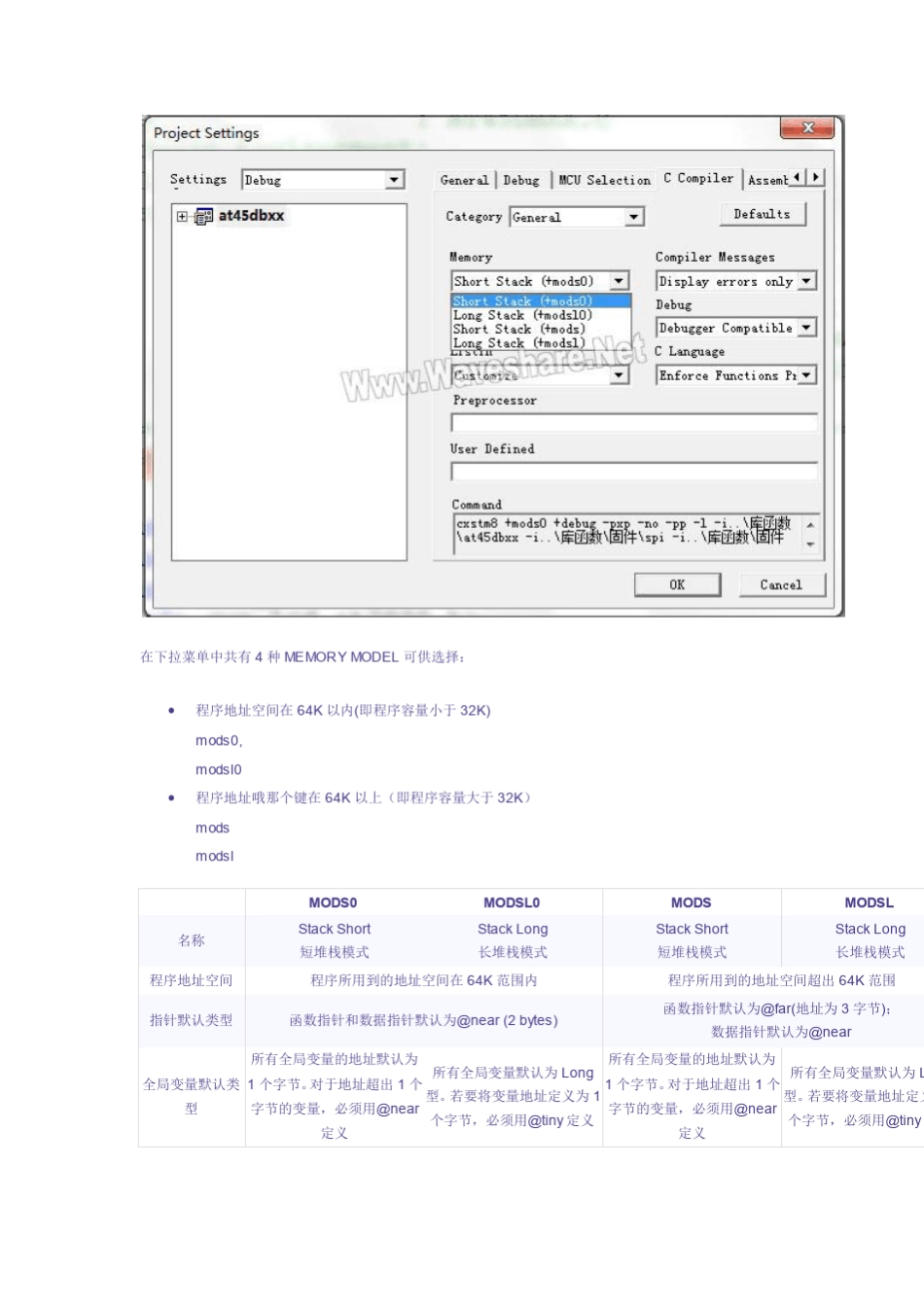
Task: Open the Enforce Functions dropdown
Action: point(806,375)
